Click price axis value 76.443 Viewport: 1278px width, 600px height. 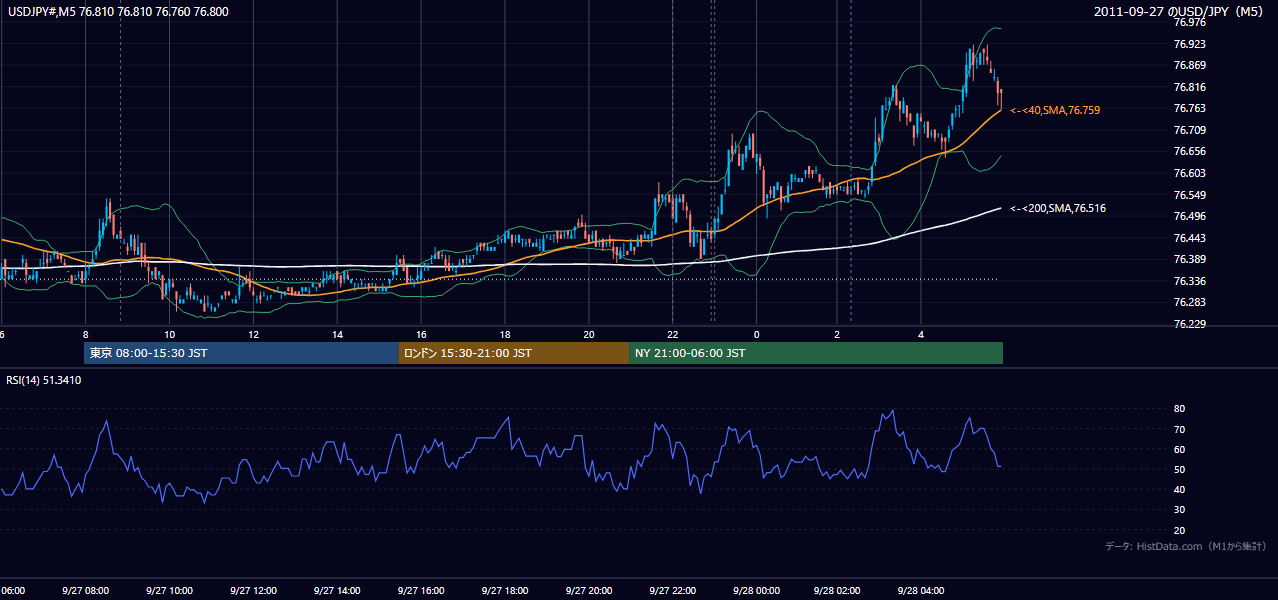[x=1189, y=238]
